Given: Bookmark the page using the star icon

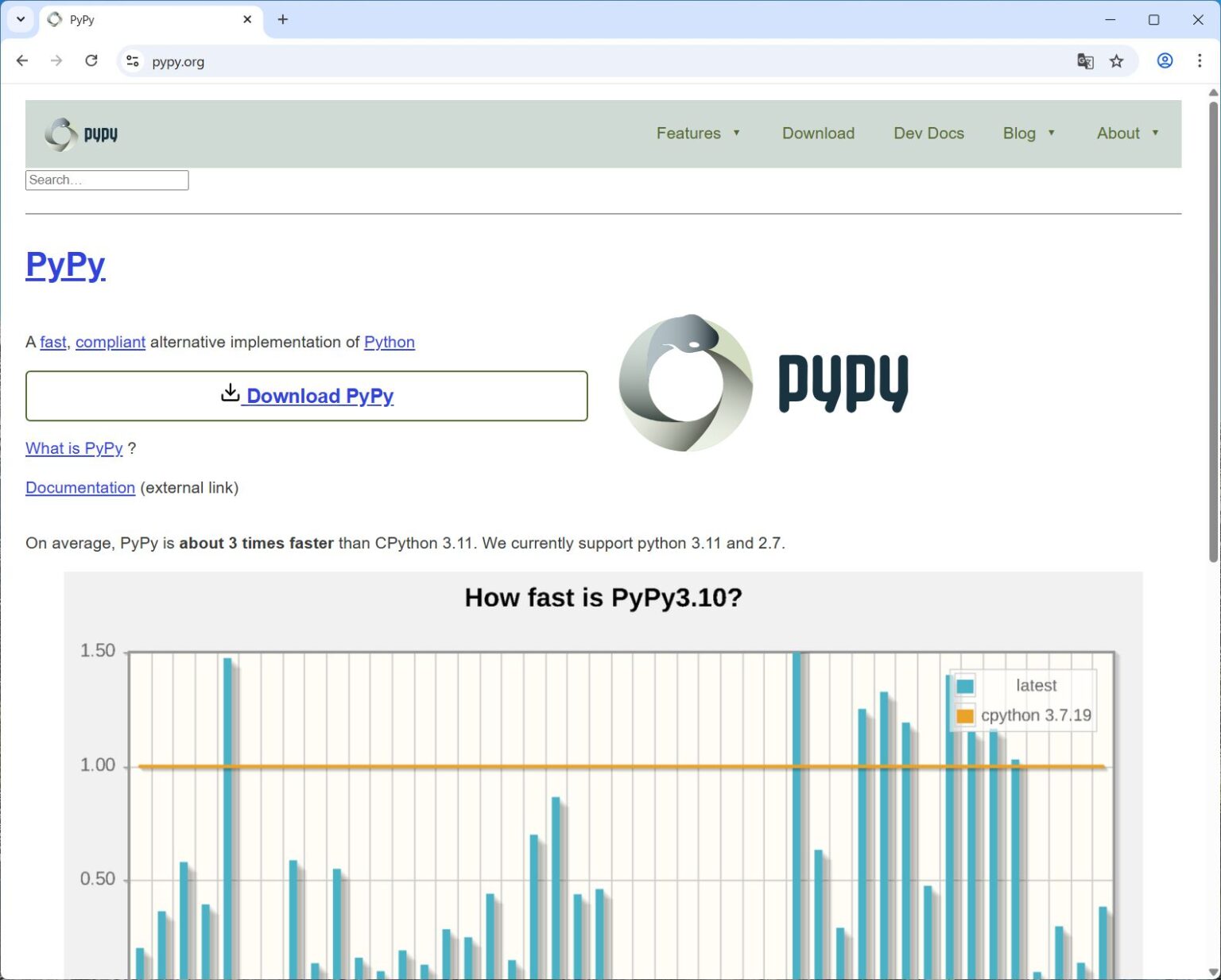Looking at the screenshot, I should pos(1117,60).
